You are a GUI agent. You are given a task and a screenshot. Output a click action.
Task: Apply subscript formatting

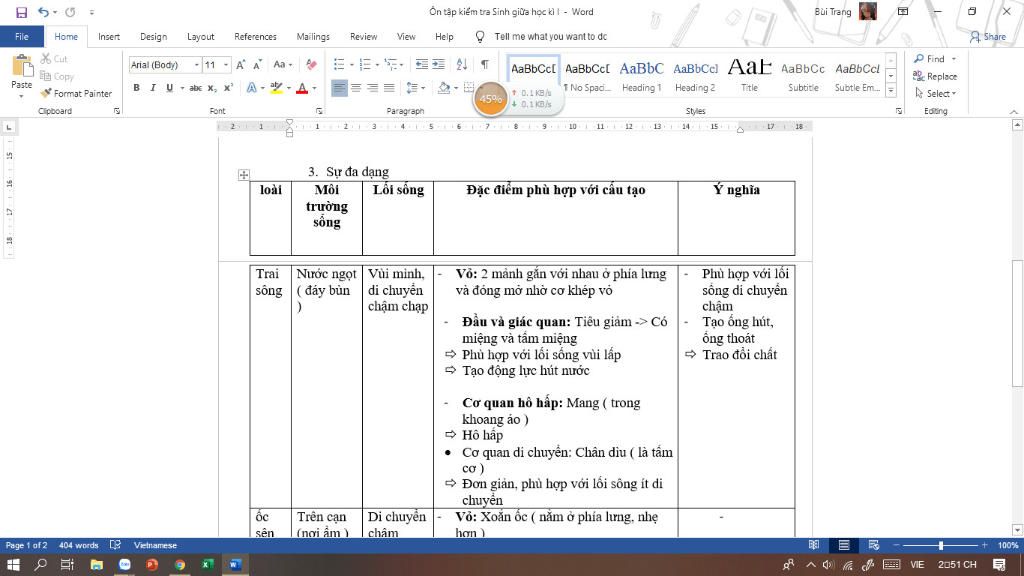coord(212,88)
